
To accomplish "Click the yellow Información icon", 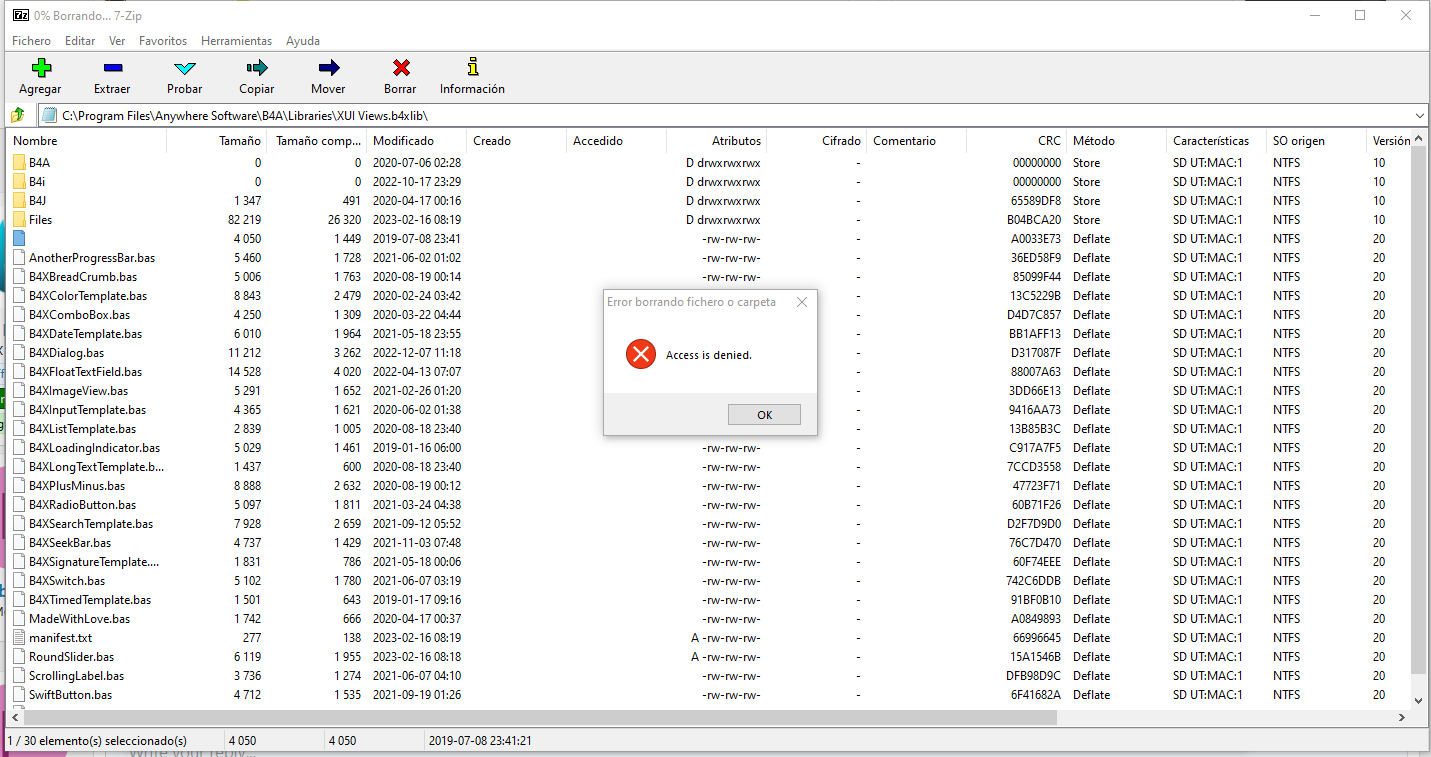I will [473, 67].
